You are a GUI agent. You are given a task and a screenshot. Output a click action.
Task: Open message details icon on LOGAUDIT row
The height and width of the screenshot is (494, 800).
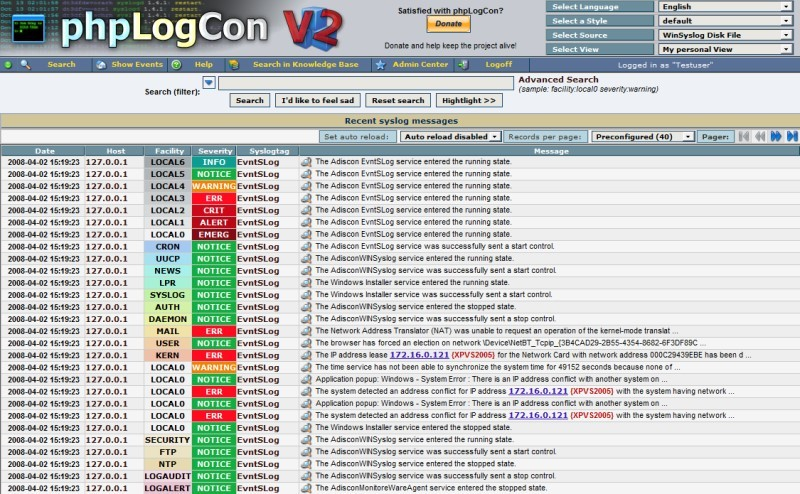306,476
